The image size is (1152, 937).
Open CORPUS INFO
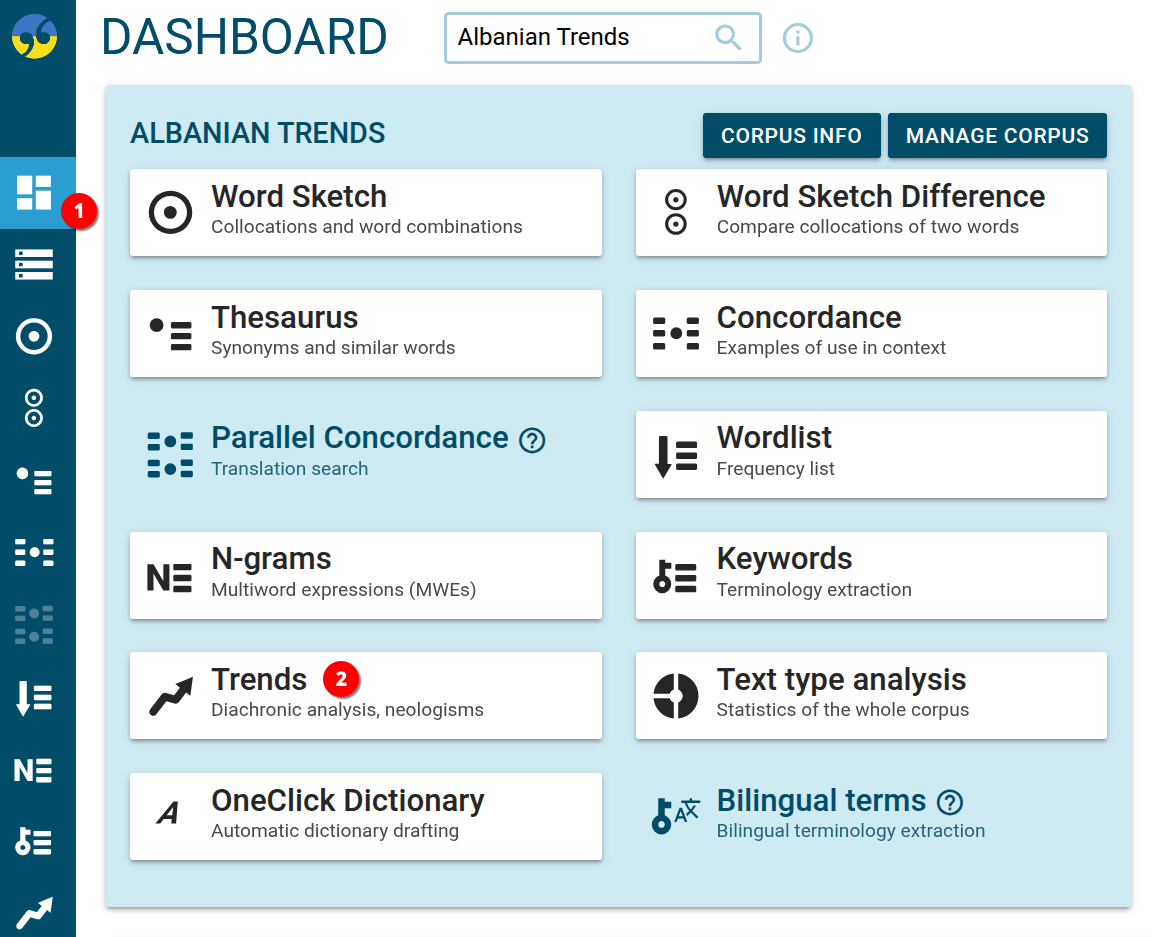coord(791,135)
